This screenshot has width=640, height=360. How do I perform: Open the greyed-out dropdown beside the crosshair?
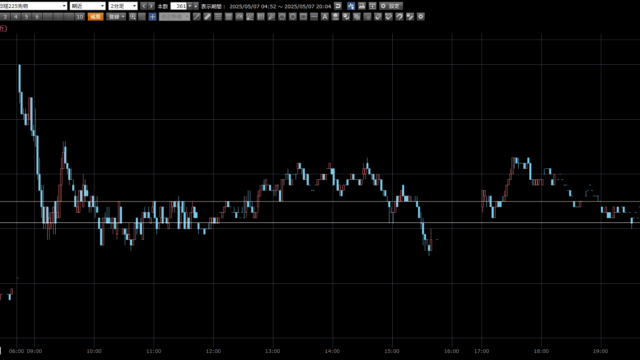pyautogui.click(x=174, y=17)
